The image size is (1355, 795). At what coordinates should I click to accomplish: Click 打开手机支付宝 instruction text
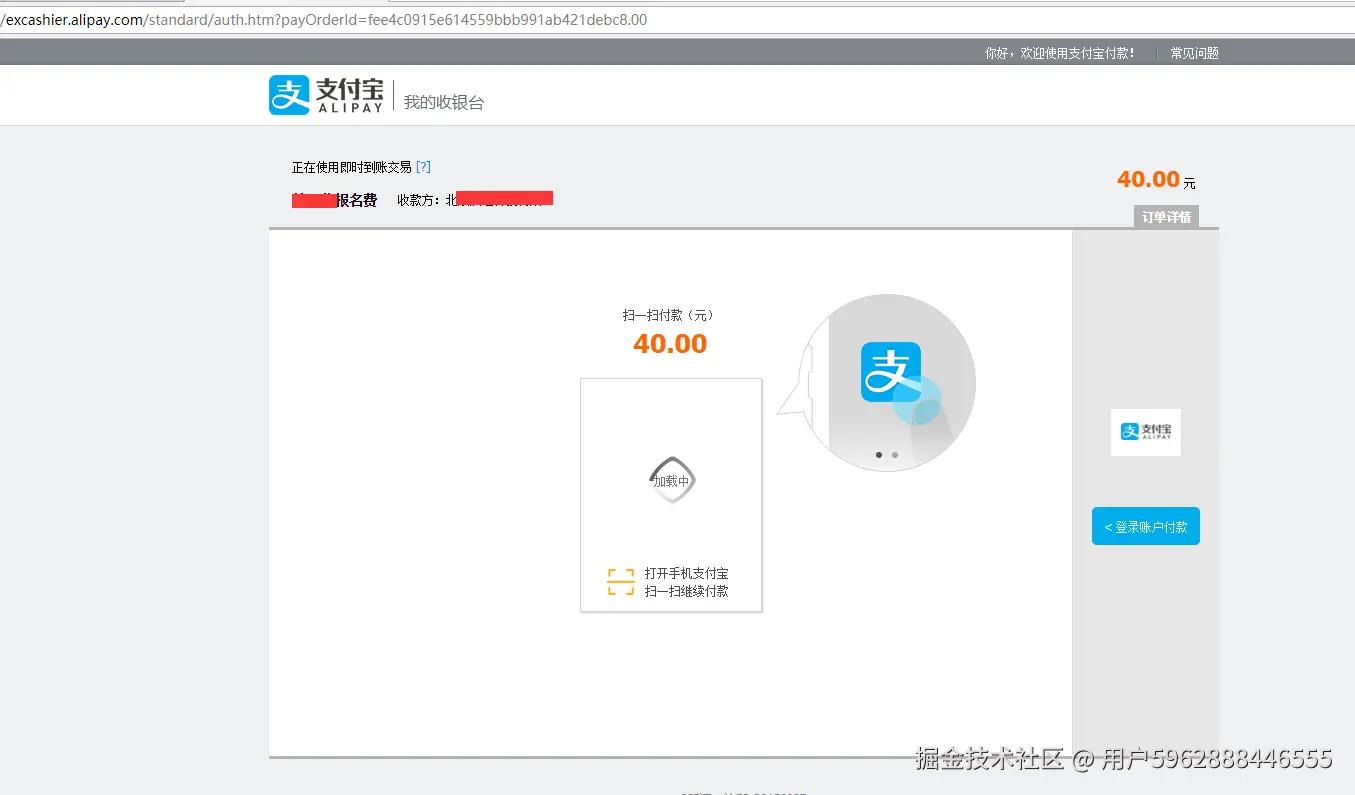[x=687, y=573]
